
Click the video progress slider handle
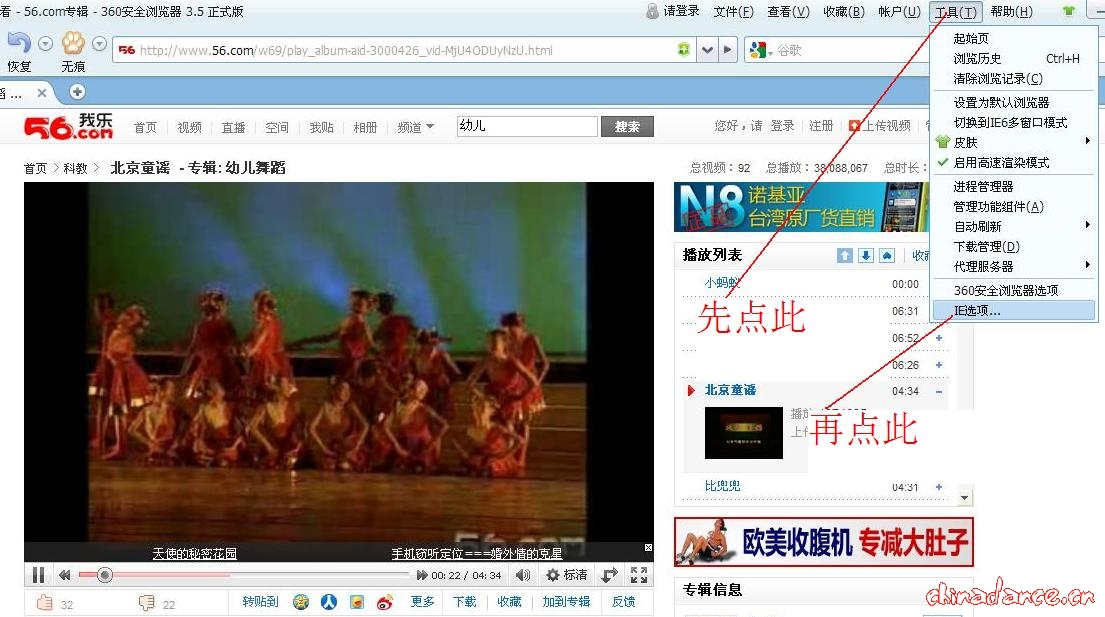click(104, 575)
